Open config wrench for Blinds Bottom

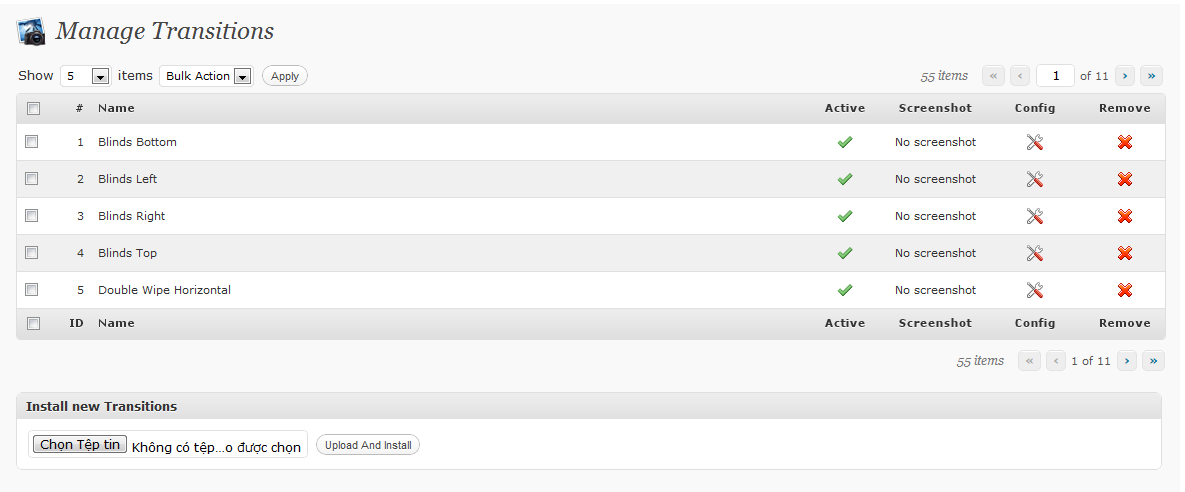click(1035, 142)
